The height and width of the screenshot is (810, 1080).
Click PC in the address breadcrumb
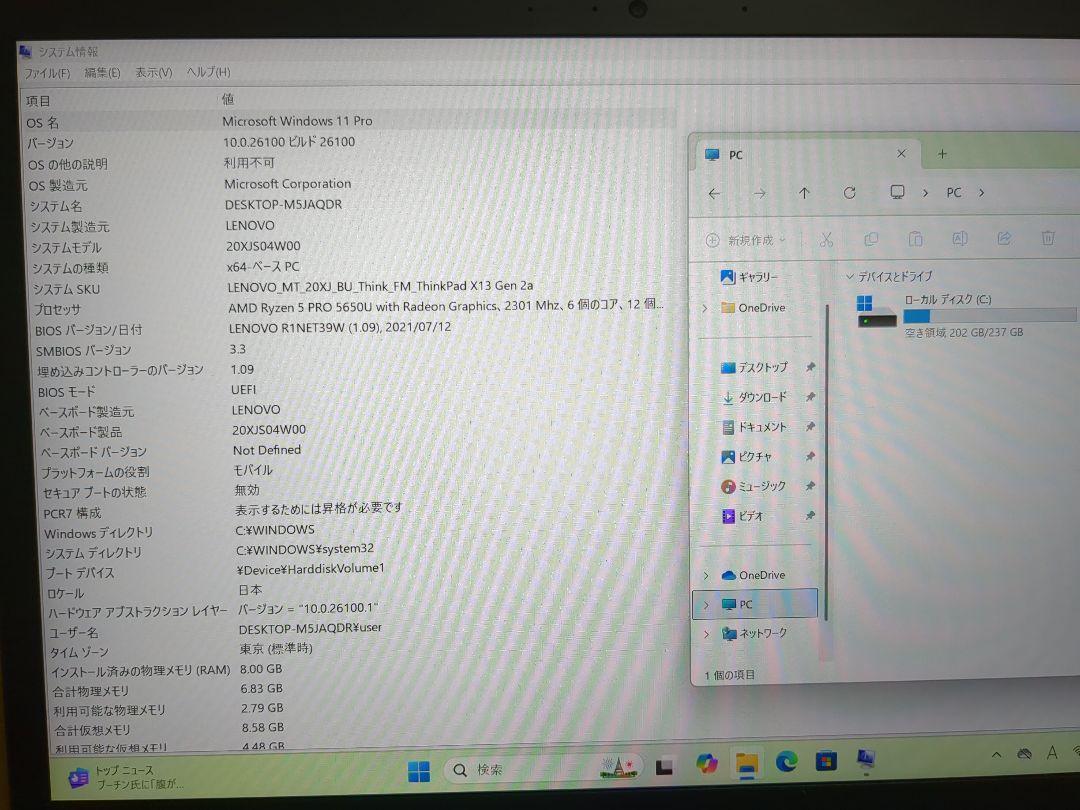[x=953, y=193]
